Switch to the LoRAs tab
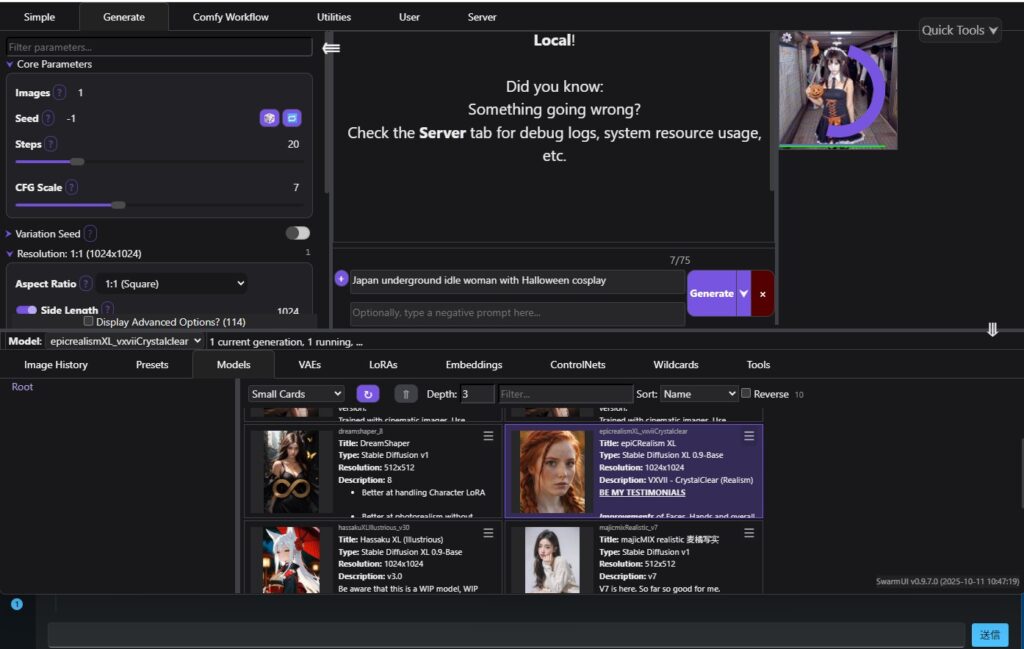 pos(383,365)
